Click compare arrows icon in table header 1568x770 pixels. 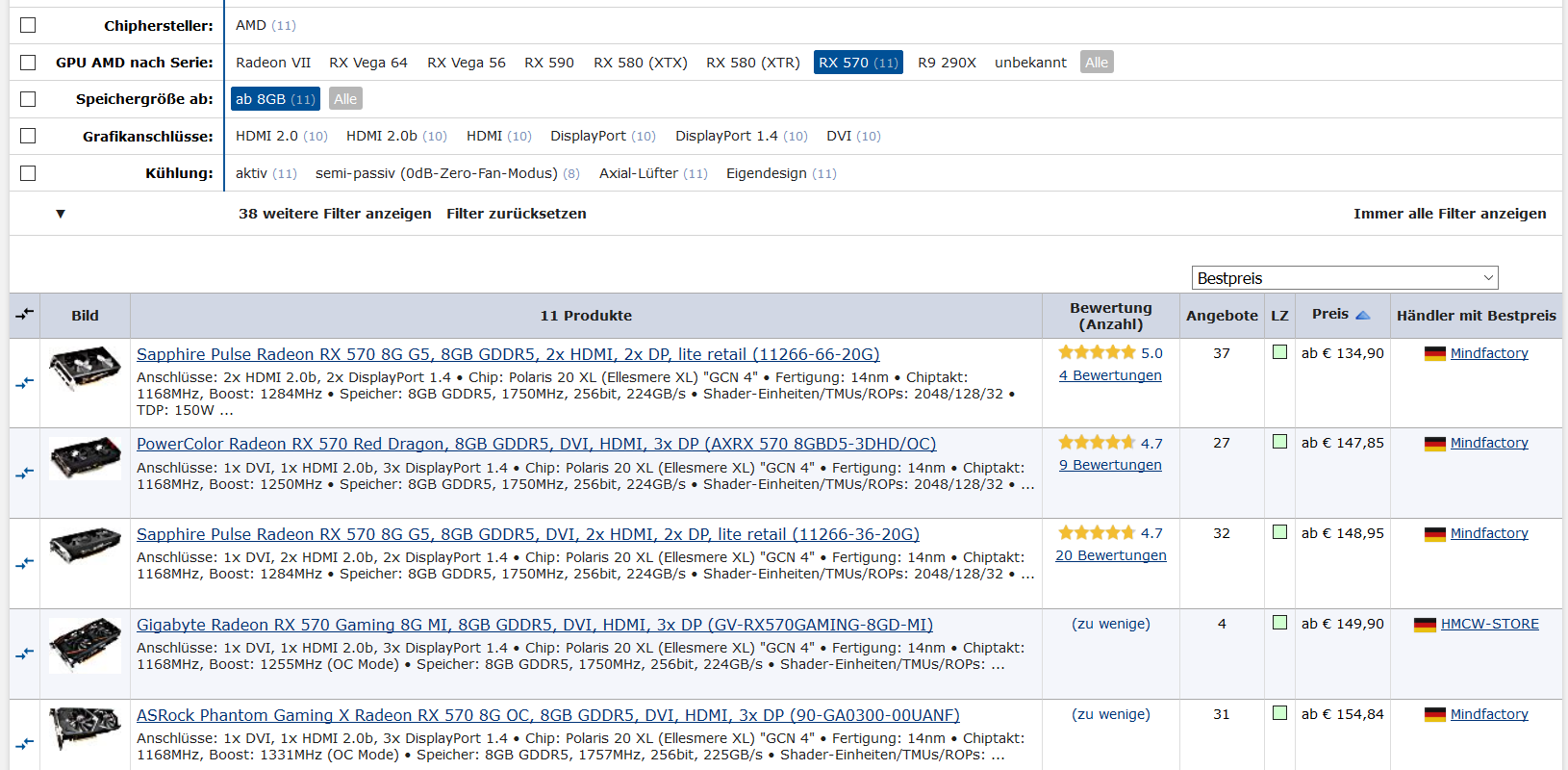(25, 314)
